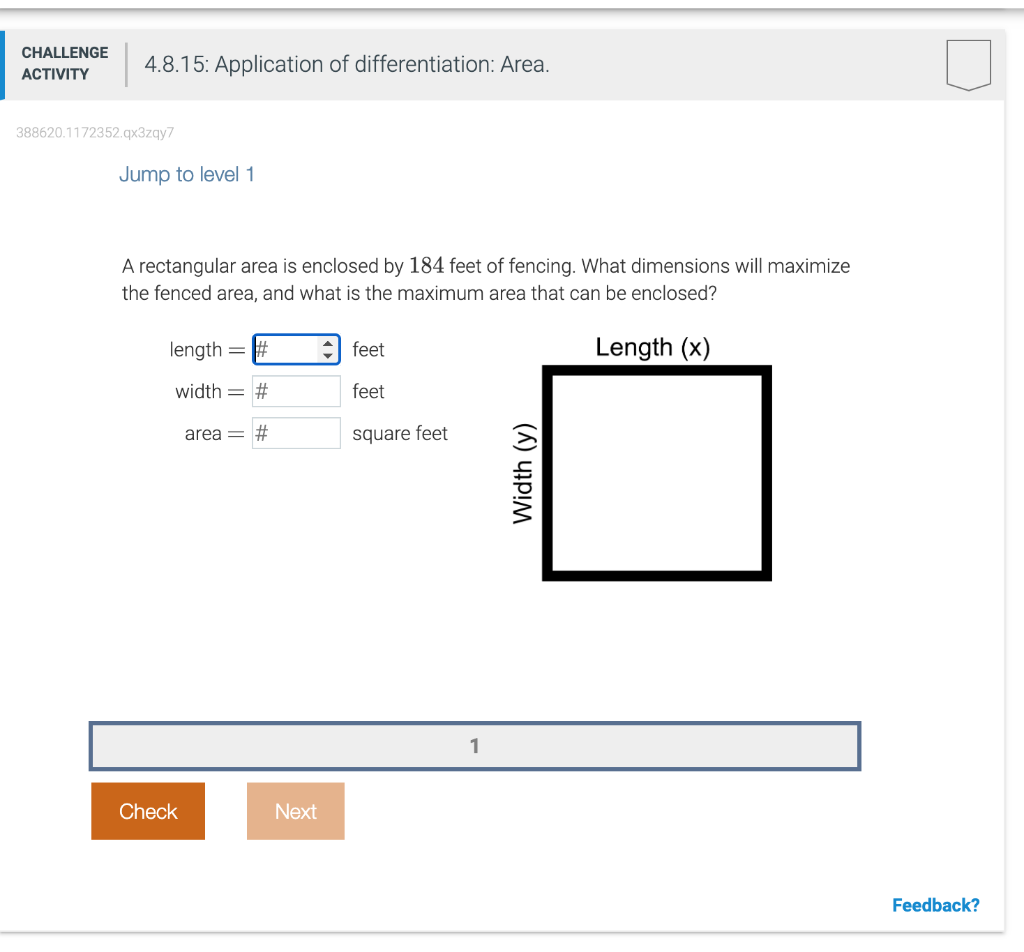Click the Feedback? link
This screenshot has height=952, width=1024.
(935, 905)
